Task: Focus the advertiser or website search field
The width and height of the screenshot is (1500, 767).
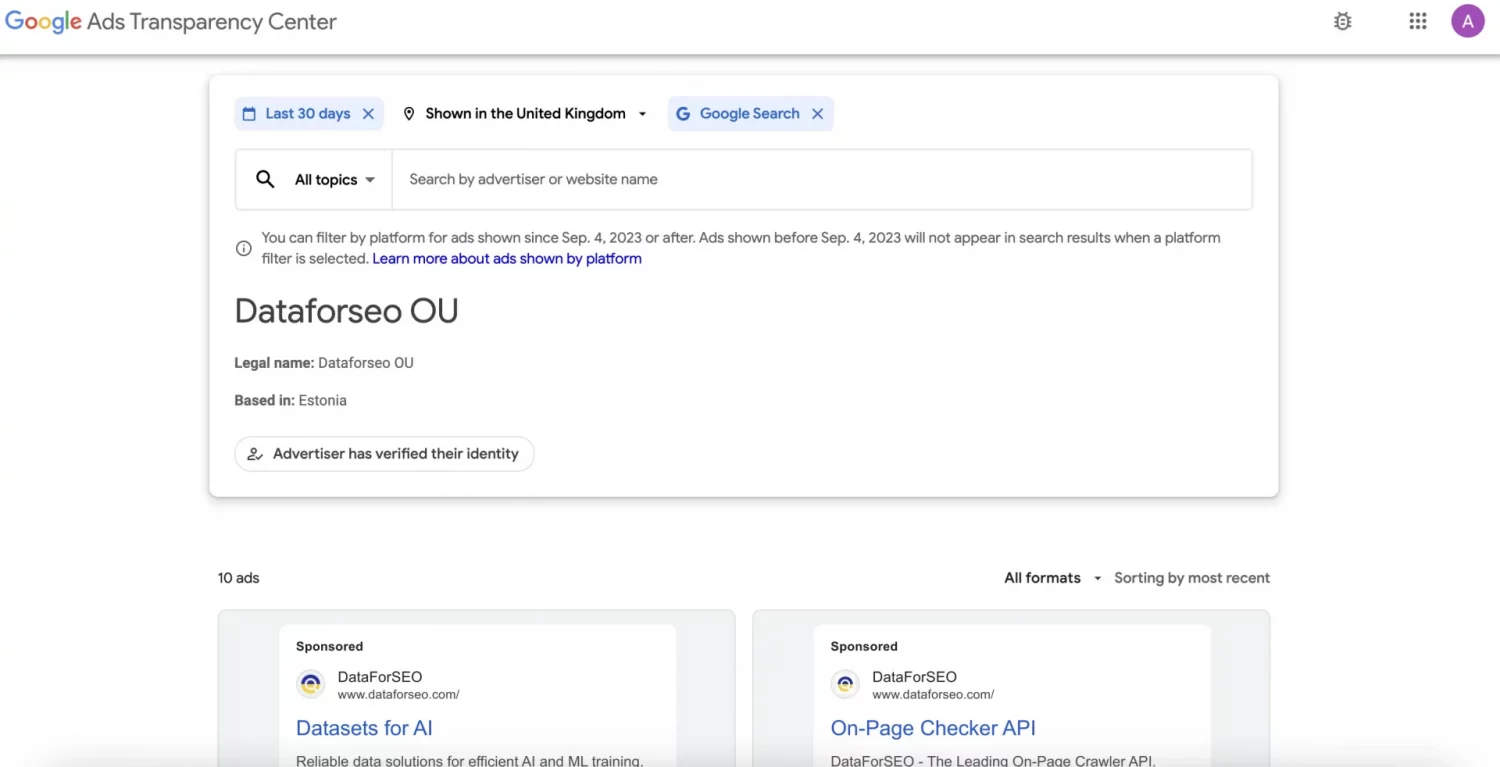Action: [822, 180]
